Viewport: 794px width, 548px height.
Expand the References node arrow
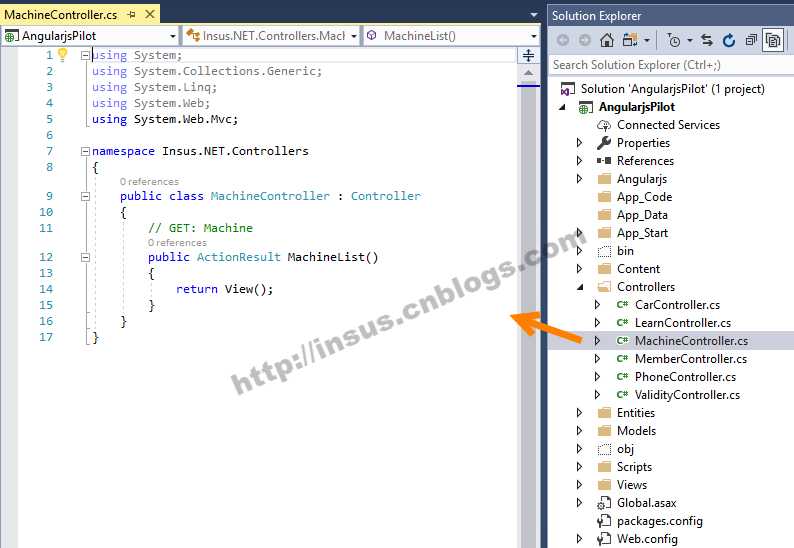click(x=580, y=161)
